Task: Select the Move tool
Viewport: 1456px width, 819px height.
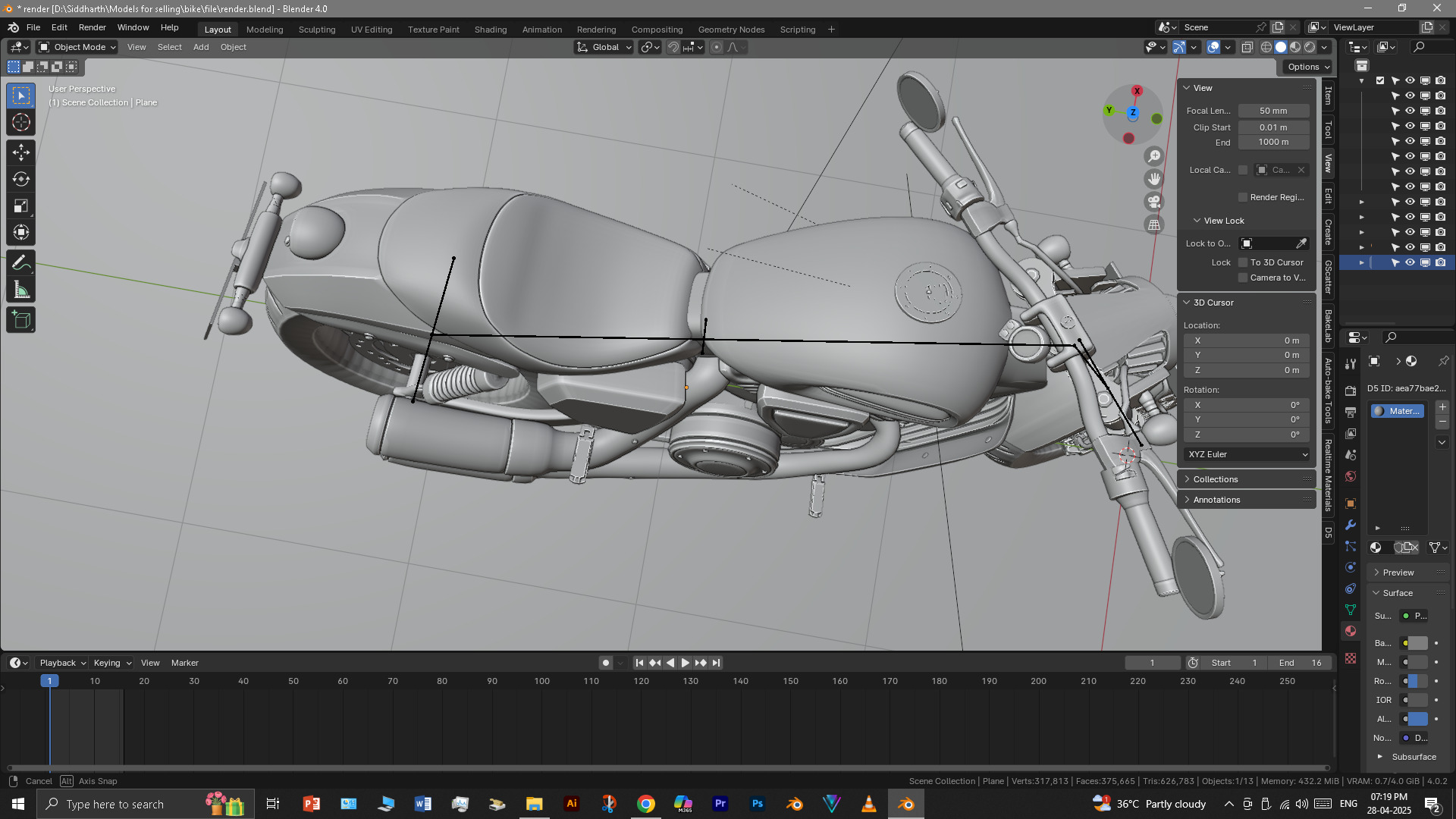Action: (x=21, y=153)
